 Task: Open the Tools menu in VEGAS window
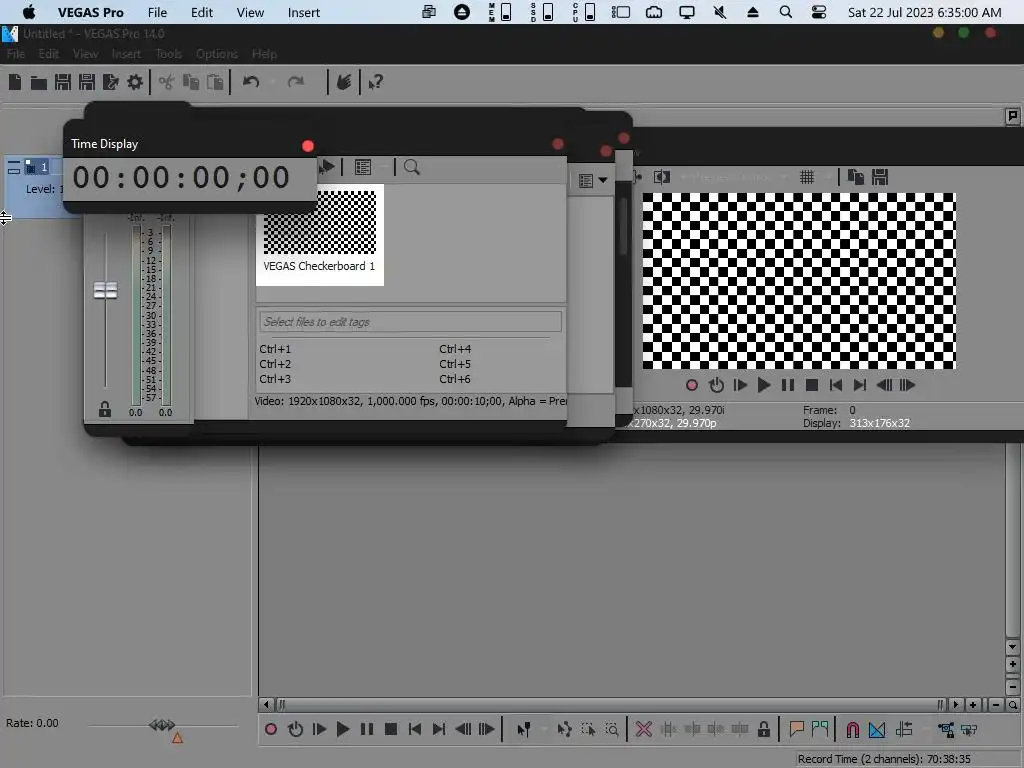coord(168,54)
